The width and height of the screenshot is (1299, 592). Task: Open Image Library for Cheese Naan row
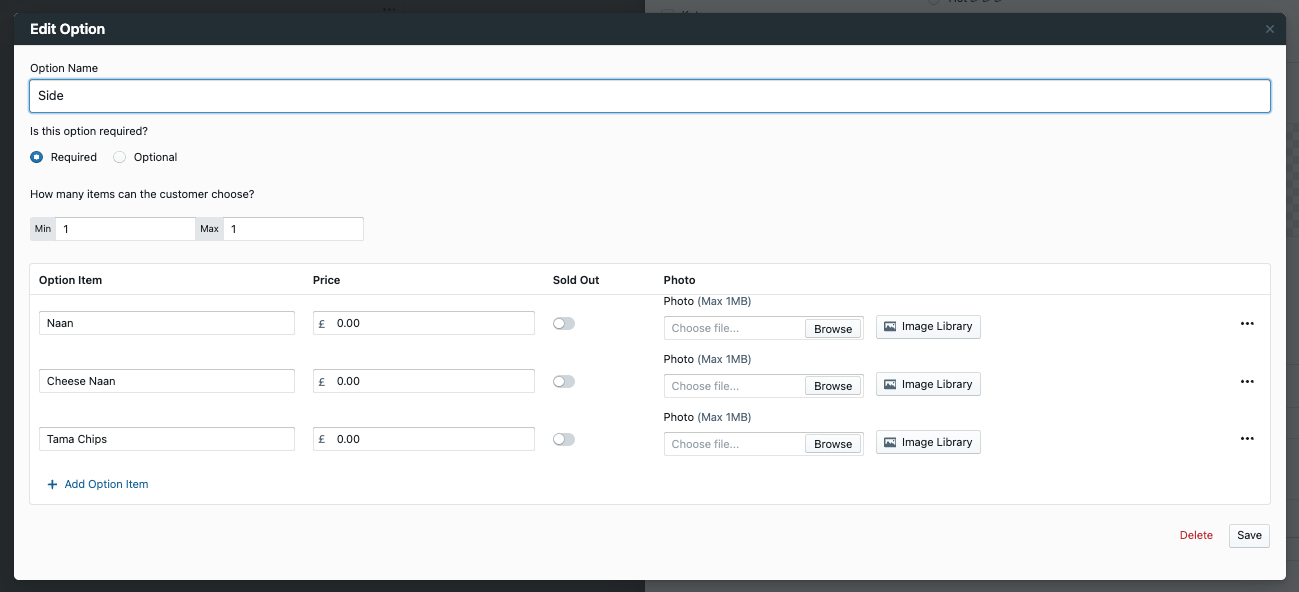click(x=927, y=384)
